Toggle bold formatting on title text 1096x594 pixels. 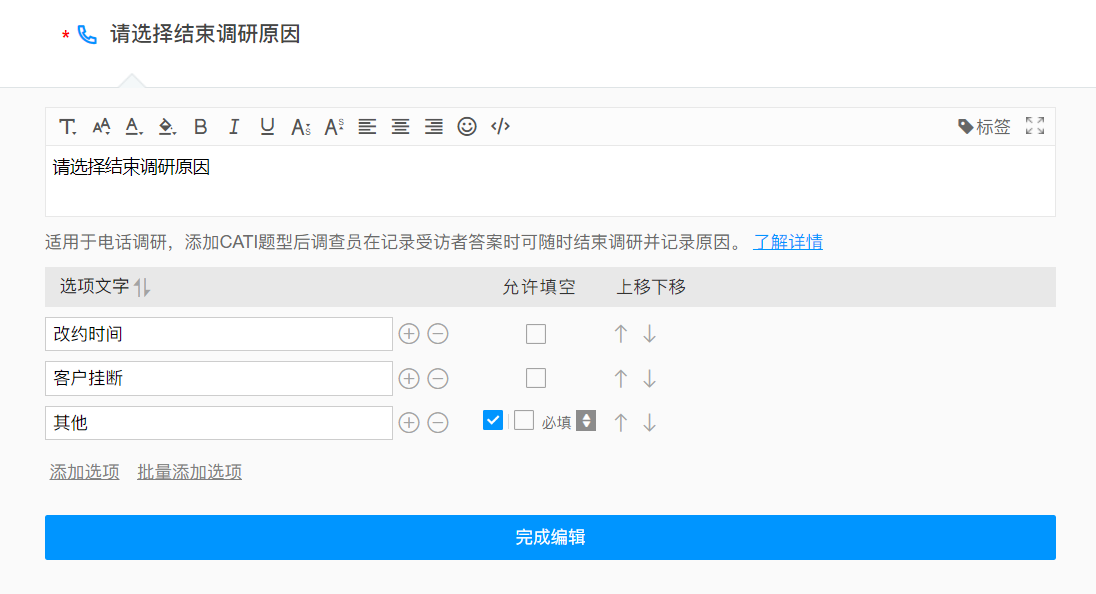pyautogui.click(x=200, y=126)
